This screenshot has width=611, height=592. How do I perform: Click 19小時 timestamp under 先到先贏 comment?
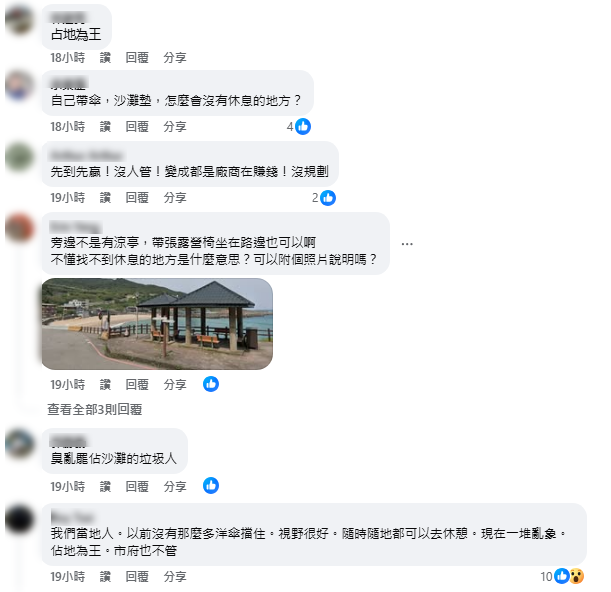[67, 198]
